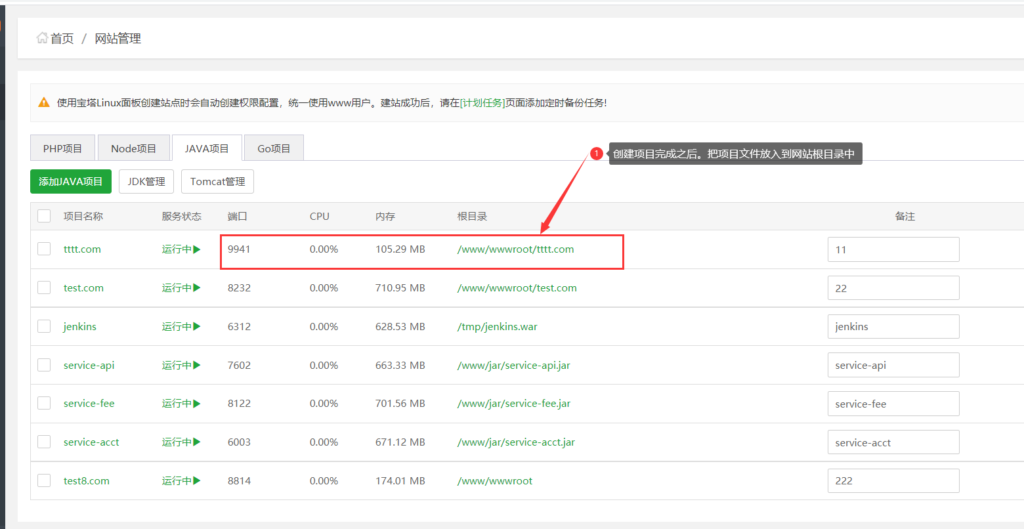Viewport: 1024px width, 529px height.
Task: Toggle running status of service-fee
Action: (181, 404)
